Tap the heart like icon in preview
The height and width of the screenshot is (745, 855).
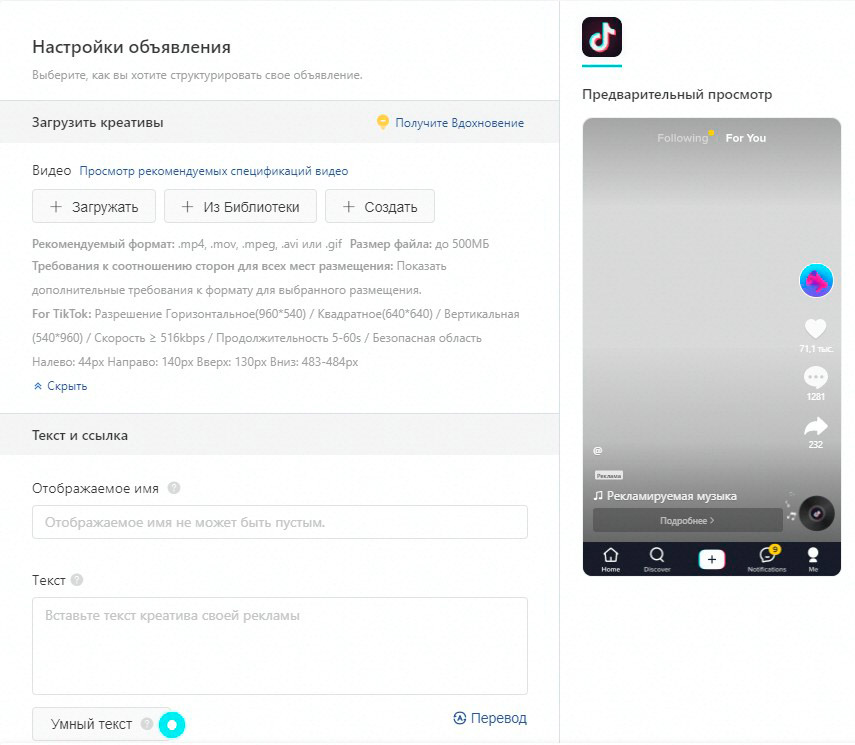pyautogui.click(x=816, y=328)
